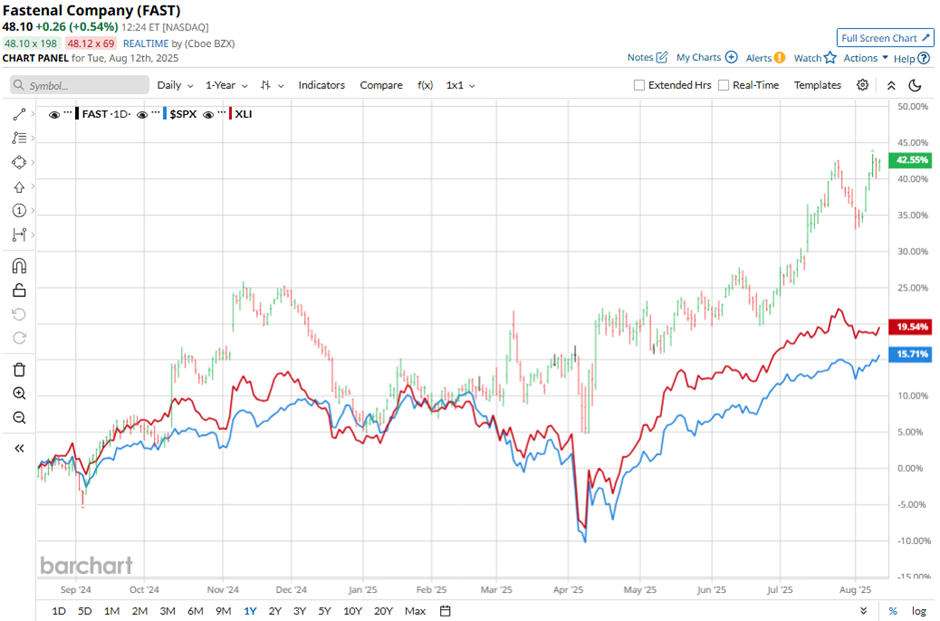Hide the $SPX comparison line
The height and width of the screenshot is (621, 940).
coord(142,114)
